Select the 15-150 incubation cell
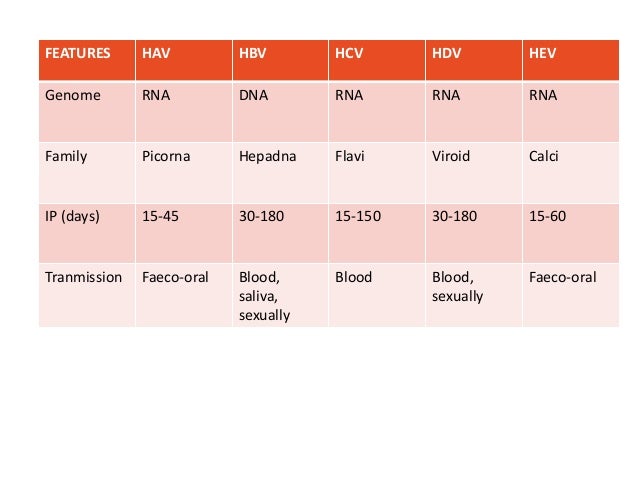638x479 pixels. pyautogui.click(x=377, y=233)
